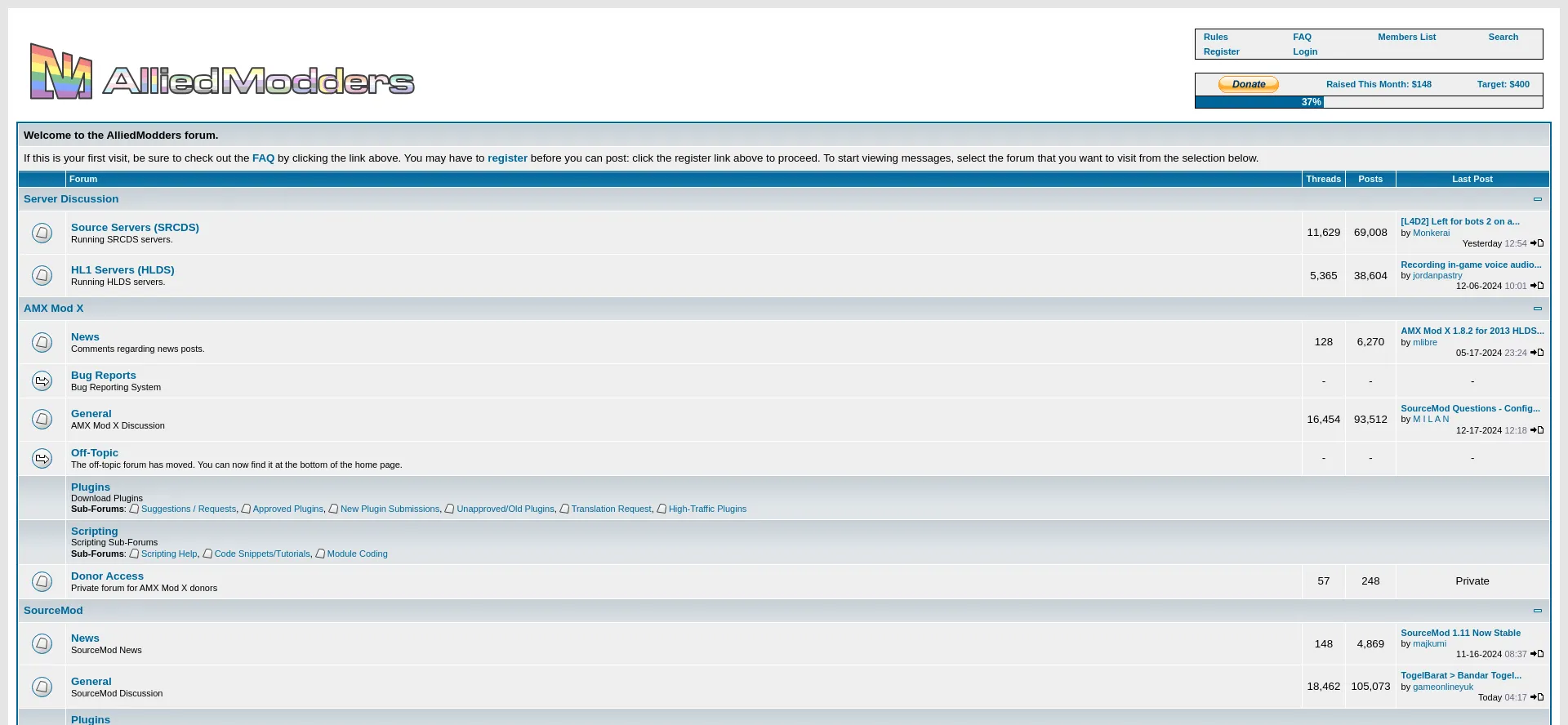Open the Bug Reports forum link
1568x725 pixels.
pos(104,375)
